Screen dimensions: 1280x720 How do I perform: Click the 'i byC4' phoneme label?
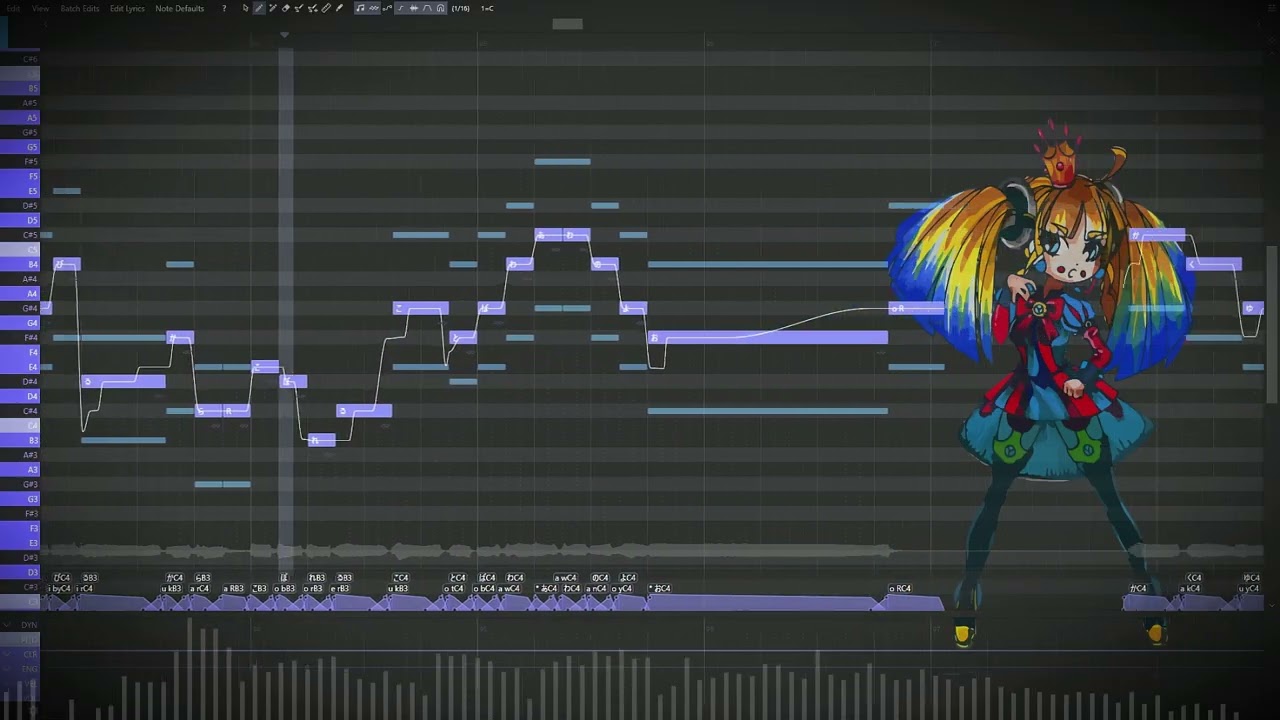[59, 589]
